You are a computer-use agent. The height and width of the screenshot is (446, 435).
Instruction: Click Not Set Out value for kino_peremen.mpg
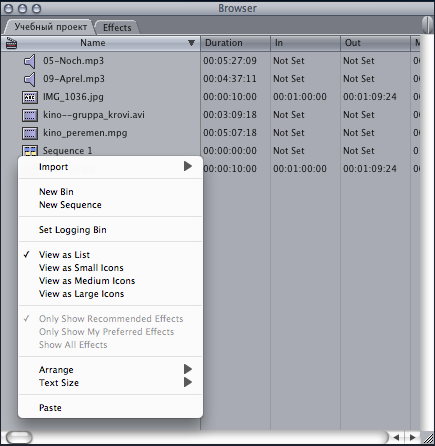coord(359,133)
